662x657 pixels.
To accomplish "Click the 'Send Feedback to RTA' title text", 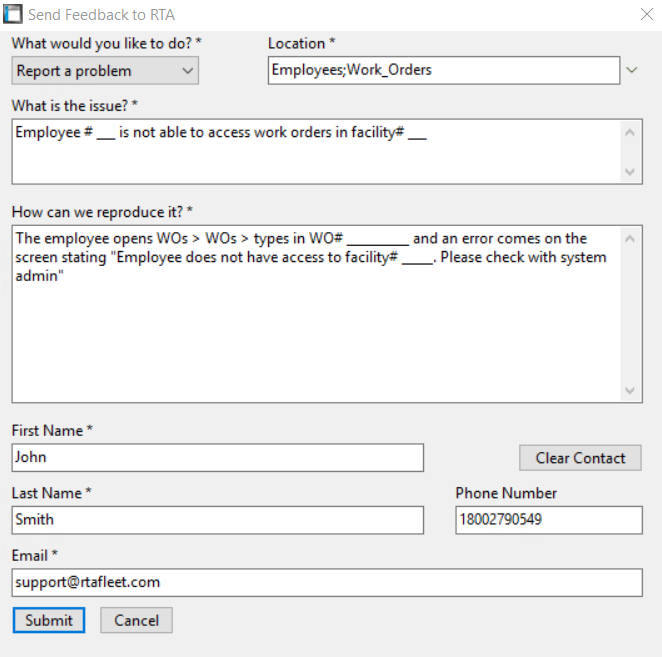I will point(101,15).
